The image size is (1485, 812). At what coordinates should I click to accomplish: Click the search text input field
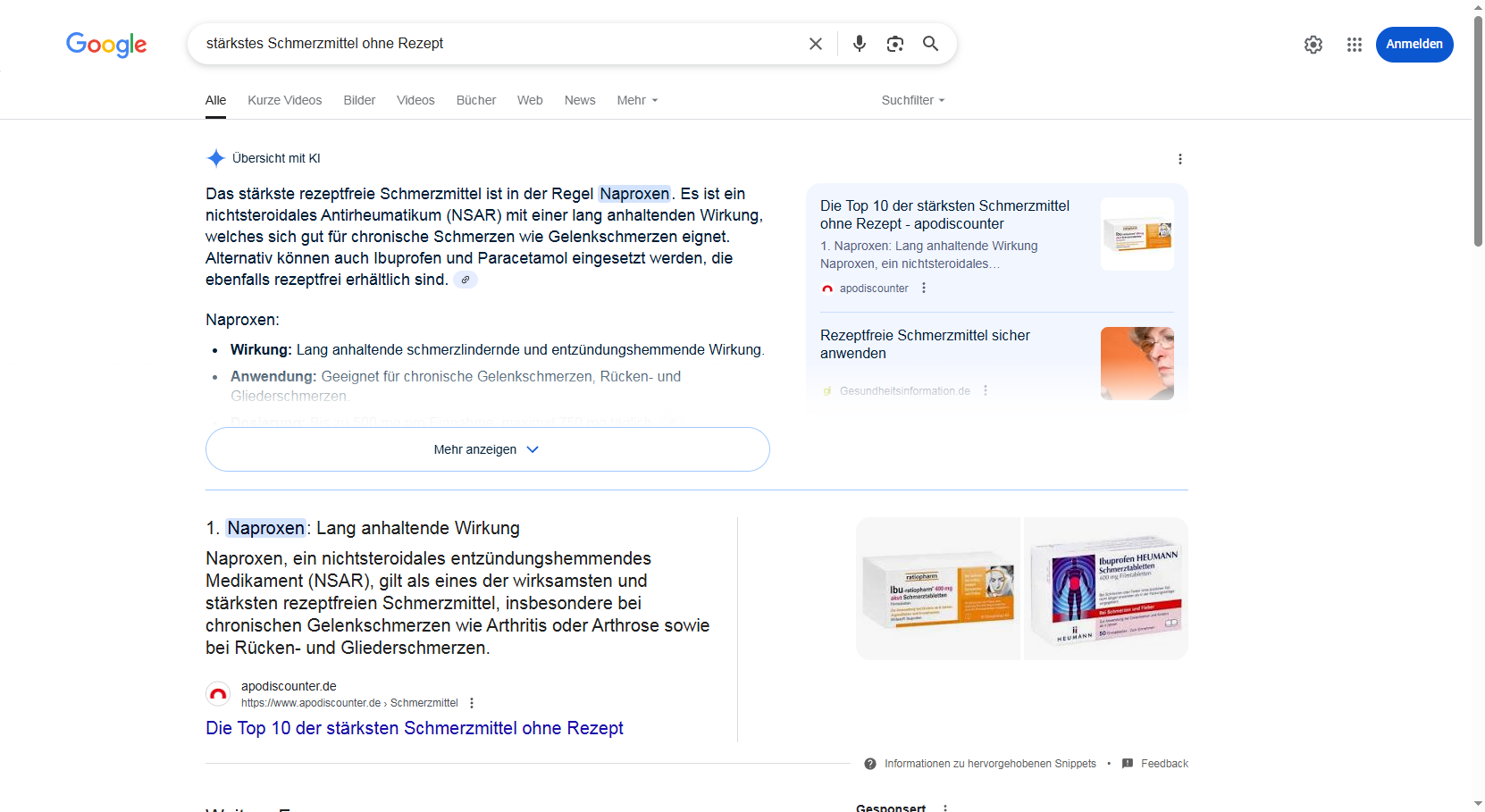click(x=500, y=44)
